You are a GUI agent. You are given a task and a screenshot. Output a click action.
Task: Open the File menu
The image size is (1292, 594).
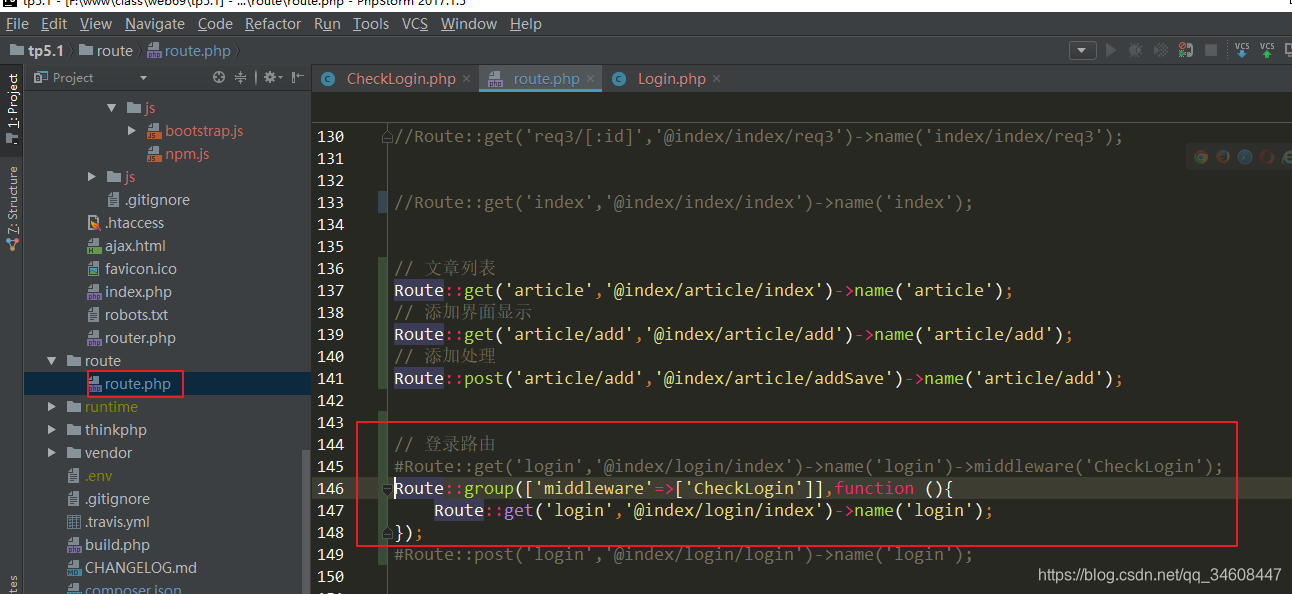point(17,23)
